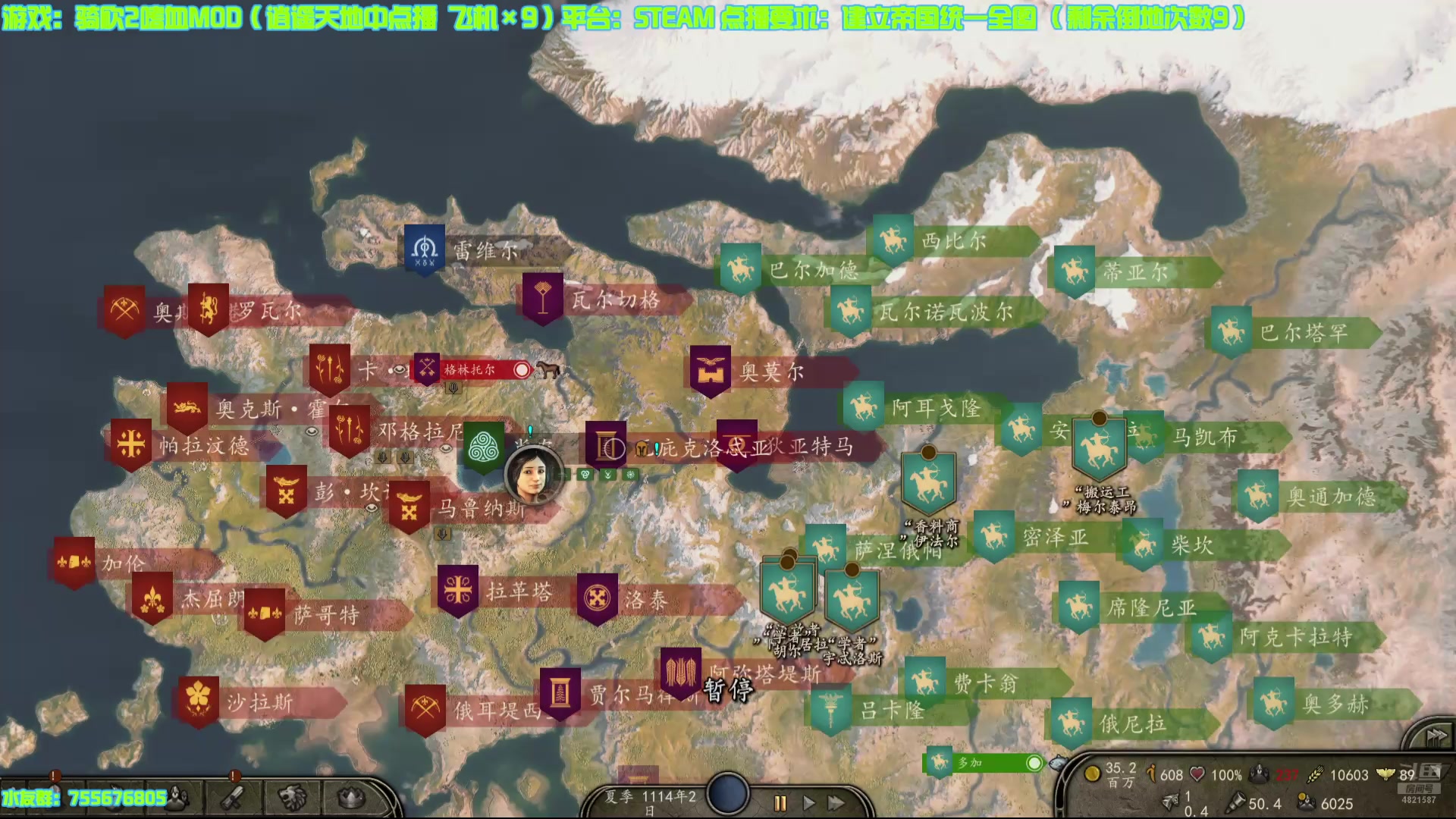This screenshot has width=1456, height=819.
Task: Click the fast-forward arrows in the corner
Action: [x=1436, y=736]
